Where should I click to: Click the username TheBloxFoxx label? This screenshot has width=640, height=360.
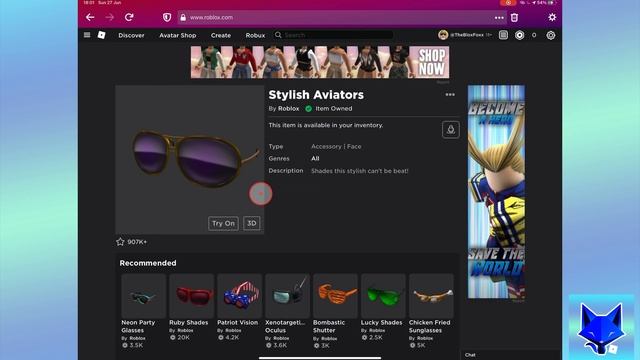click(x=467, y=35)
